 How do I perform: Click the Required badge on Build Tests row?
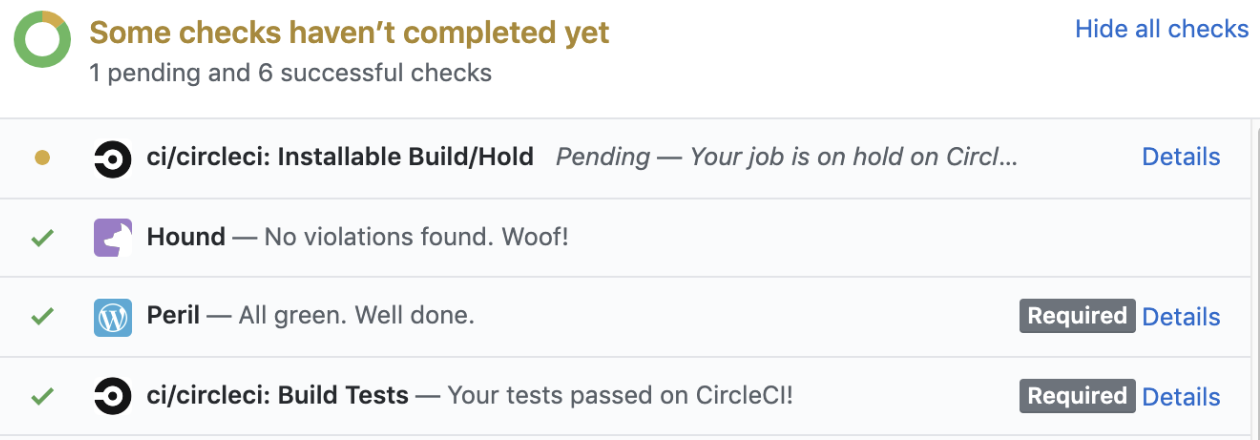pyautogui.click(x=1077, y=396)
